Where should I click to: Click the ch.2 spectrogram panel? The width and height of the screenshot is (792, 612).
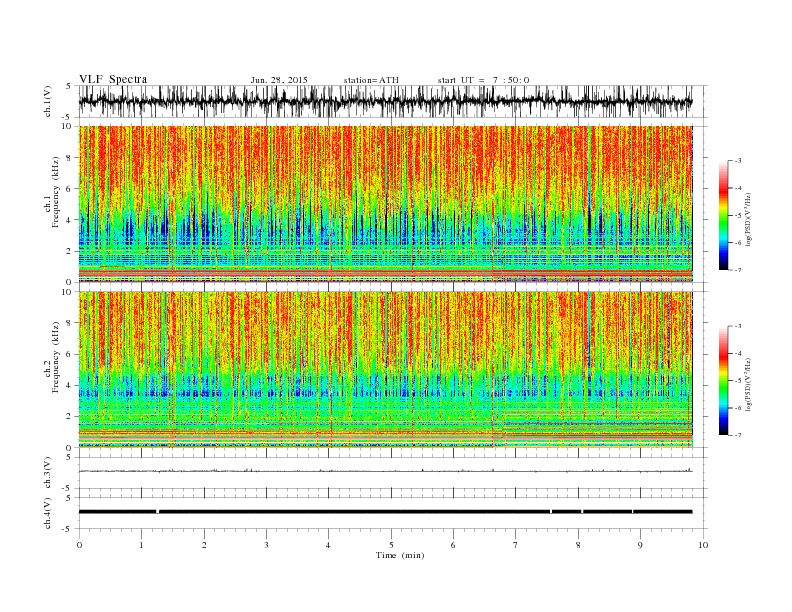[386, 370]
